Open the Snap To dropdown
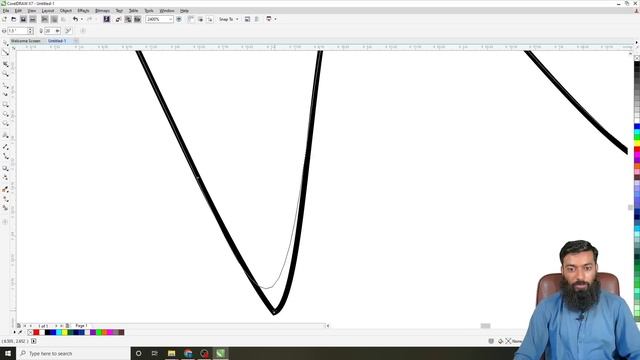The width and height of the screenshot is (640, 360). coord(229,19)
